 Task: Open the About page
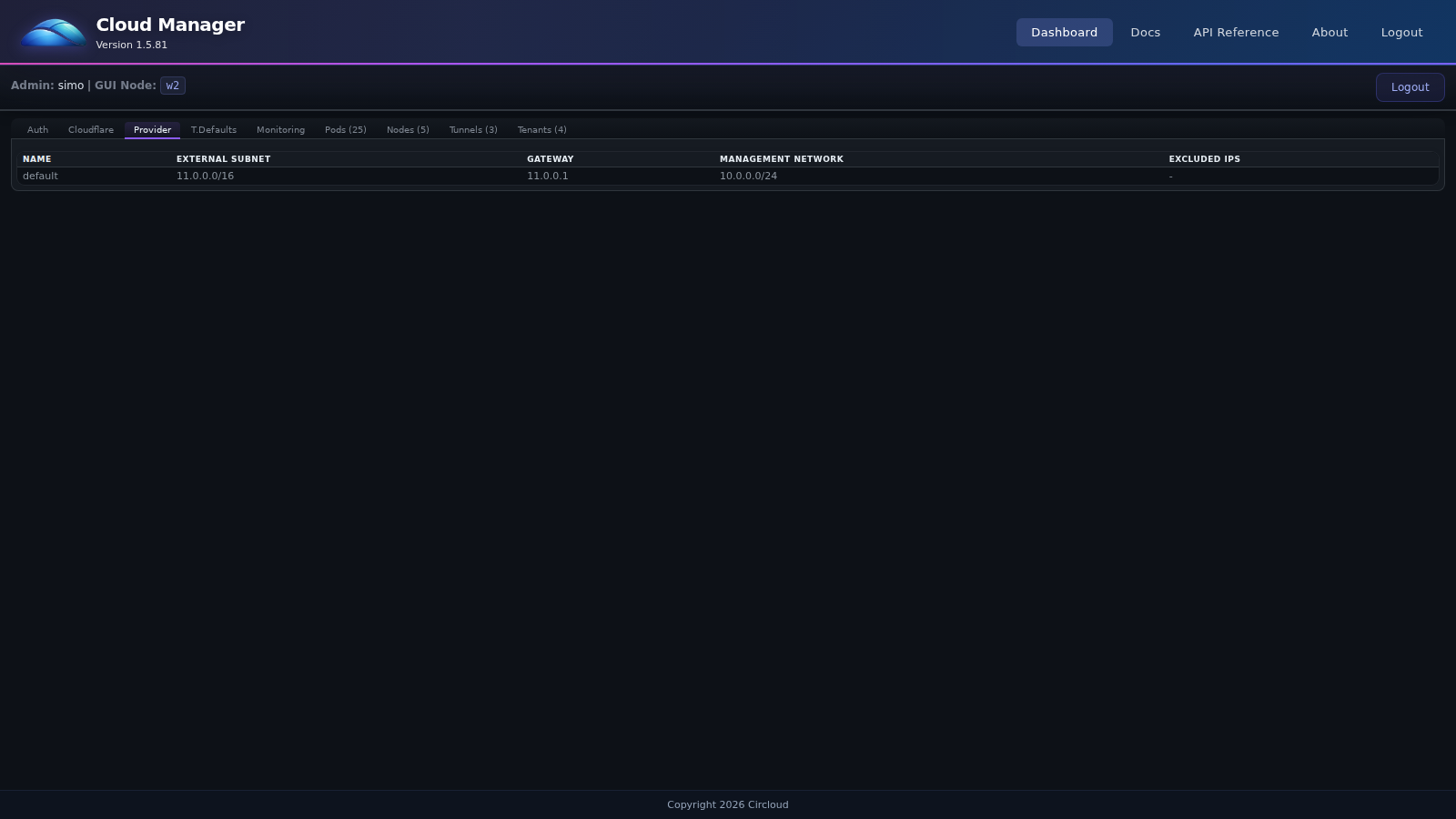pyautogui.click(x=1330, y=32)
